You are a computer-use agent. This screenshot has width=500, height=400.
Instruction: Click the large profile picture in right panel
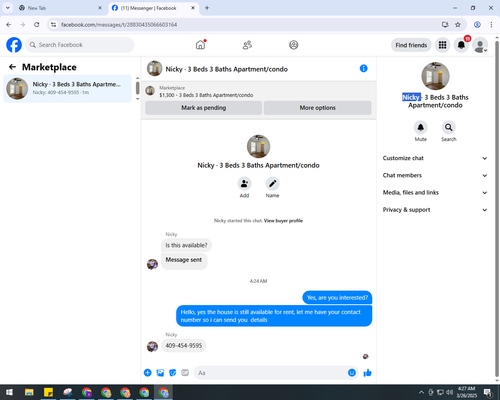(x=435, y=76)
